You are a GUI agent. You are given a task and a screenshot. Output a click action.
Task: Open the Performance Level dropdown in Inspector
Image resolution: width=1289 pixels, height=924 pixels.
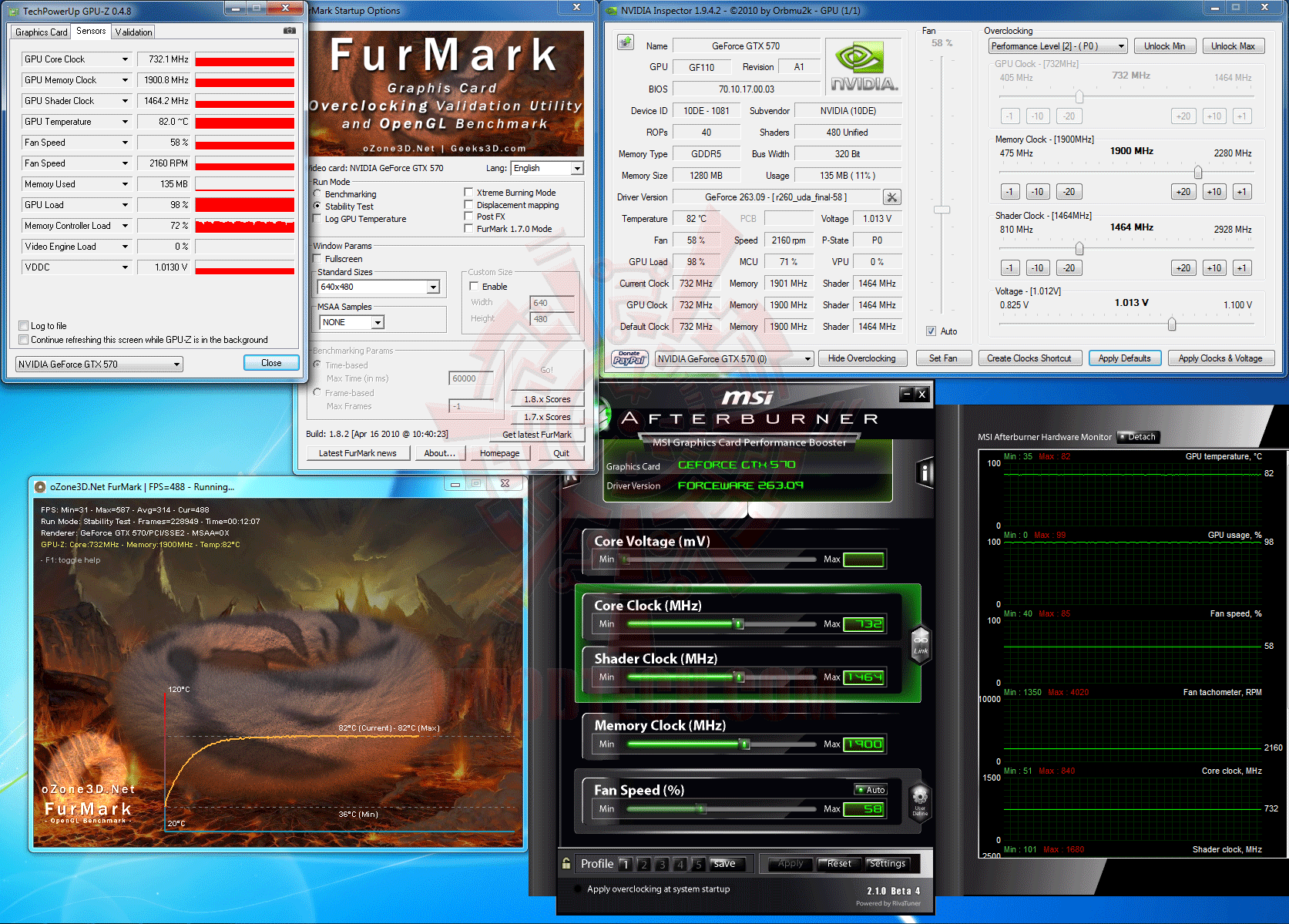(x=1059, y=46)
